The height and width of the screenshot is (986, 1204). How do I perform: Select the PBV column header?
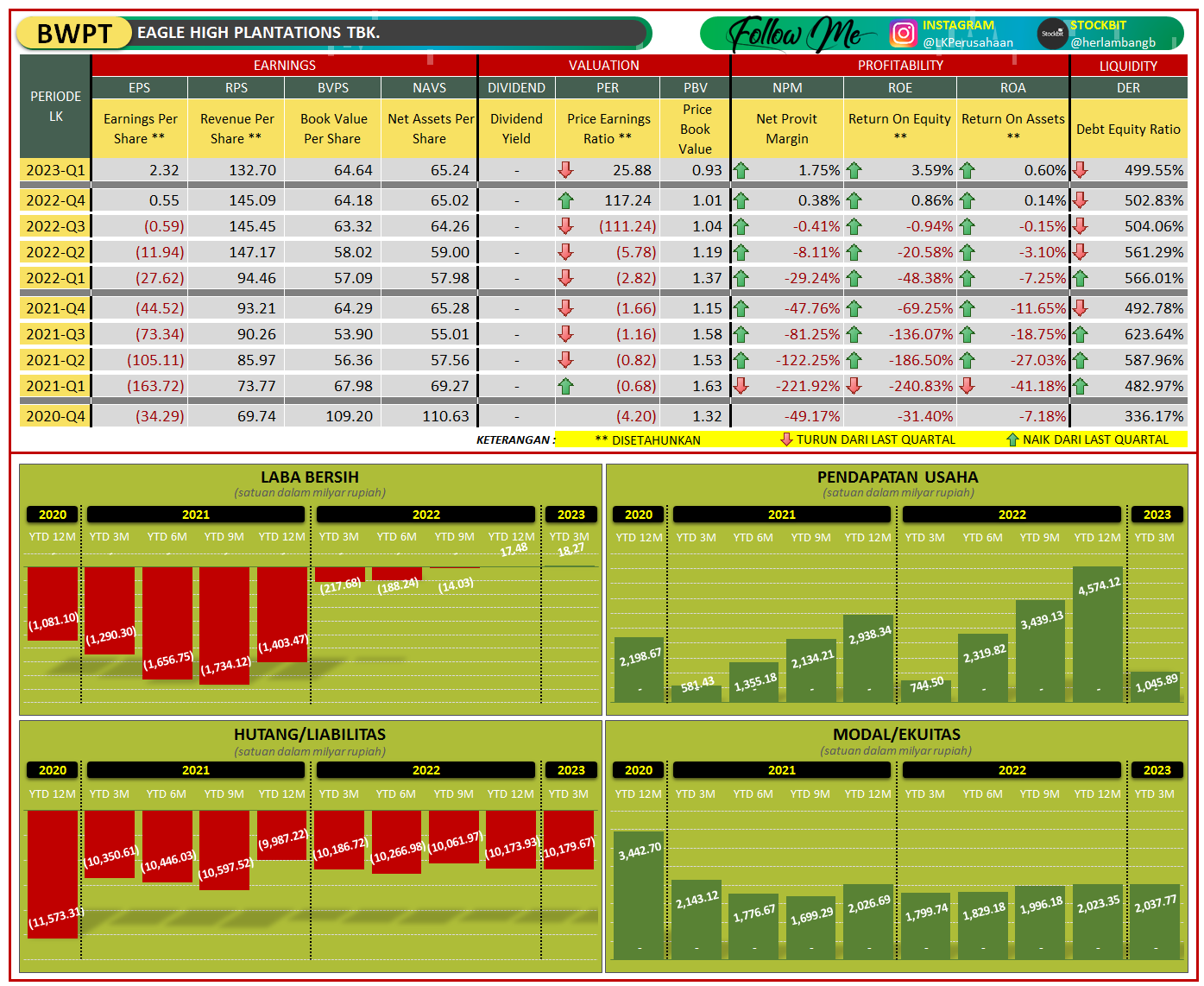(696, 88)
